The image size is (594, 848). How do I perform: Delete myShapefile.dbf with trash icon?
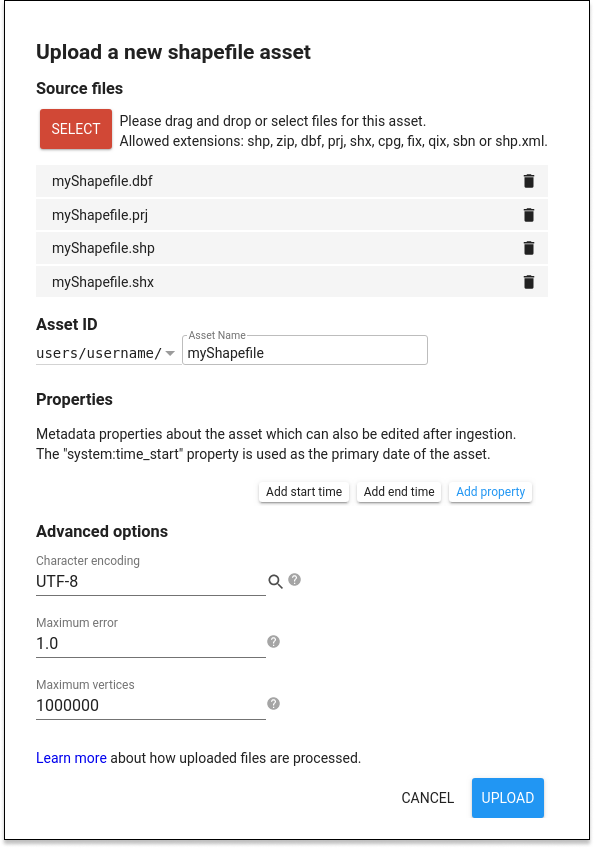tap(529, 181)
